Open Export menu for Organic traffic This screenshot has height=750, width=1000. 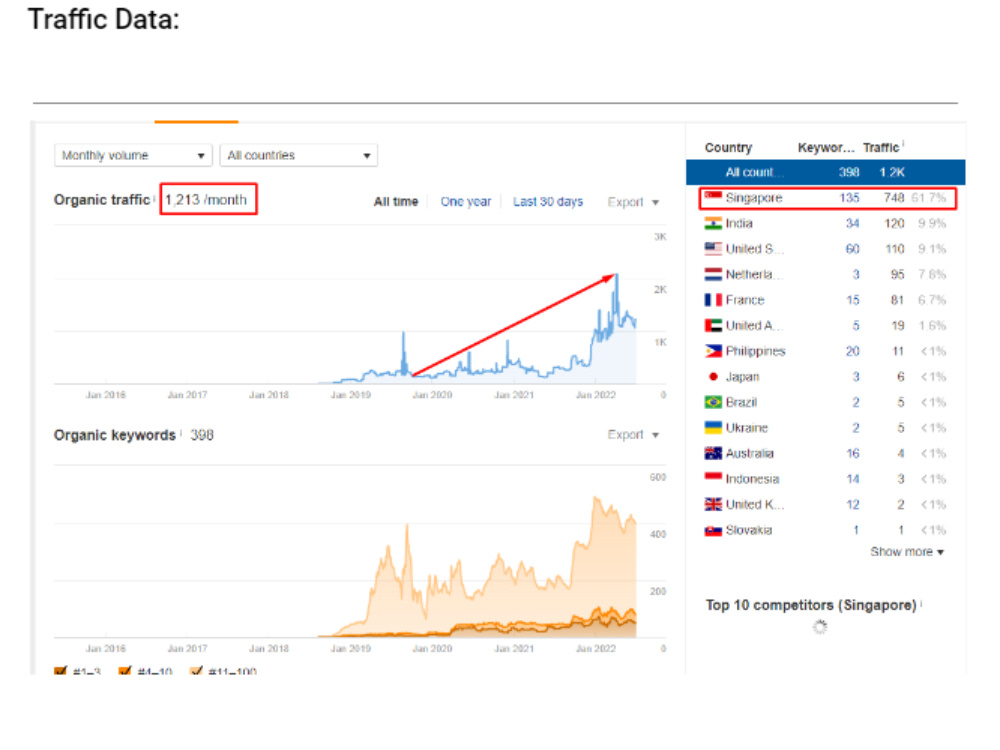[633, 202]
